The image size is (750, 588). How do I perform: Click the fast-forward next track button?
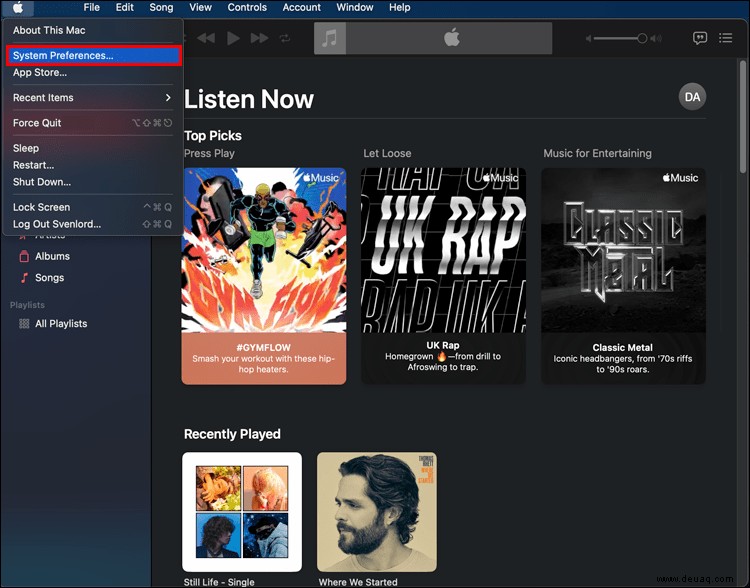tap(259, 38)
